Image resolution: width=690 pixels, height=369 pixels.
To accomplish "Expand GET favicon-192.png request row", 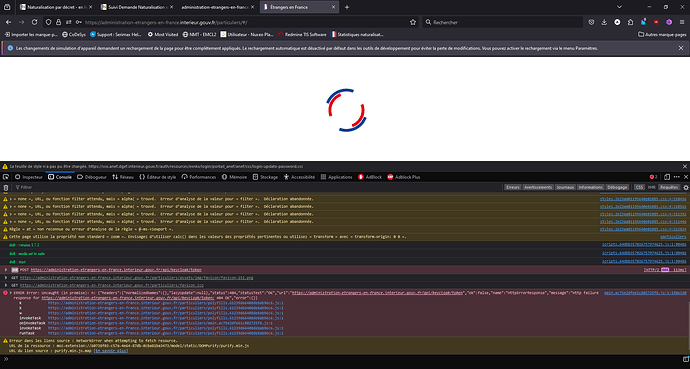I will point(6,278).
